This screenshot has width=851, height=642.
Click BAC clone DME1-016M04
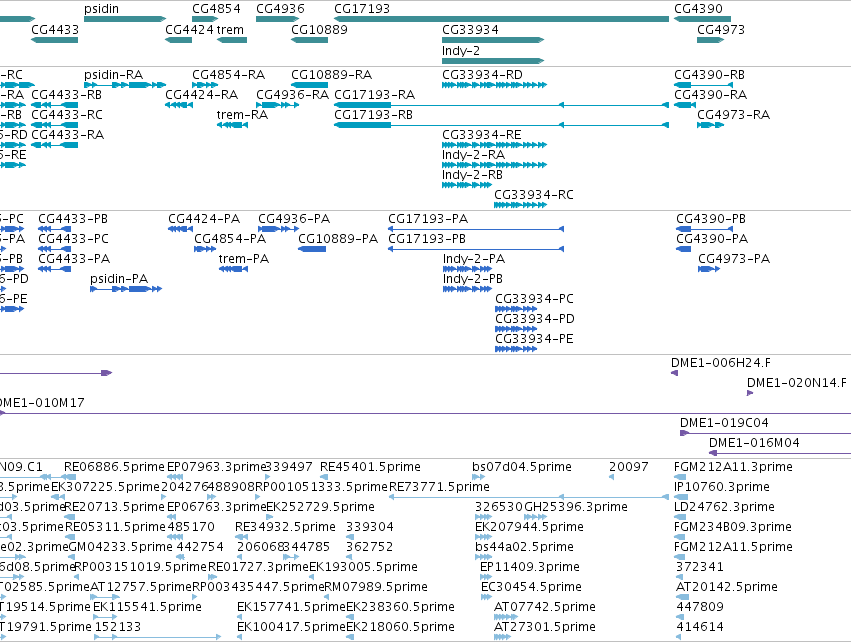780,453
